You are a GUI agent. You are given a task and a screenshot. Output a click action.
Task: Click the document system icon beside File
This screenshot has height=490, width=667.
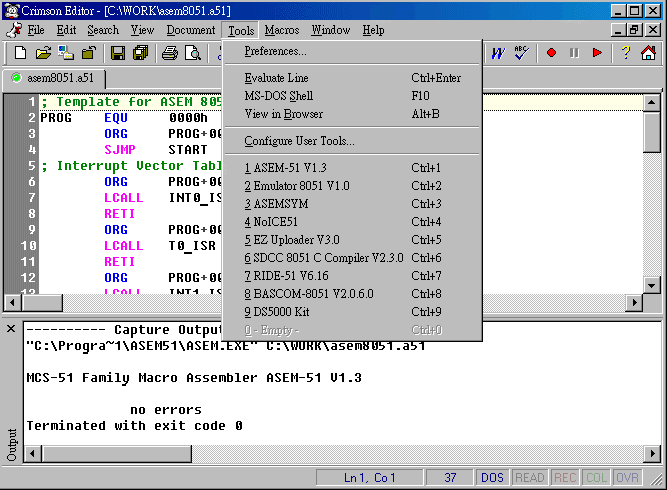(x=14, y=30)
